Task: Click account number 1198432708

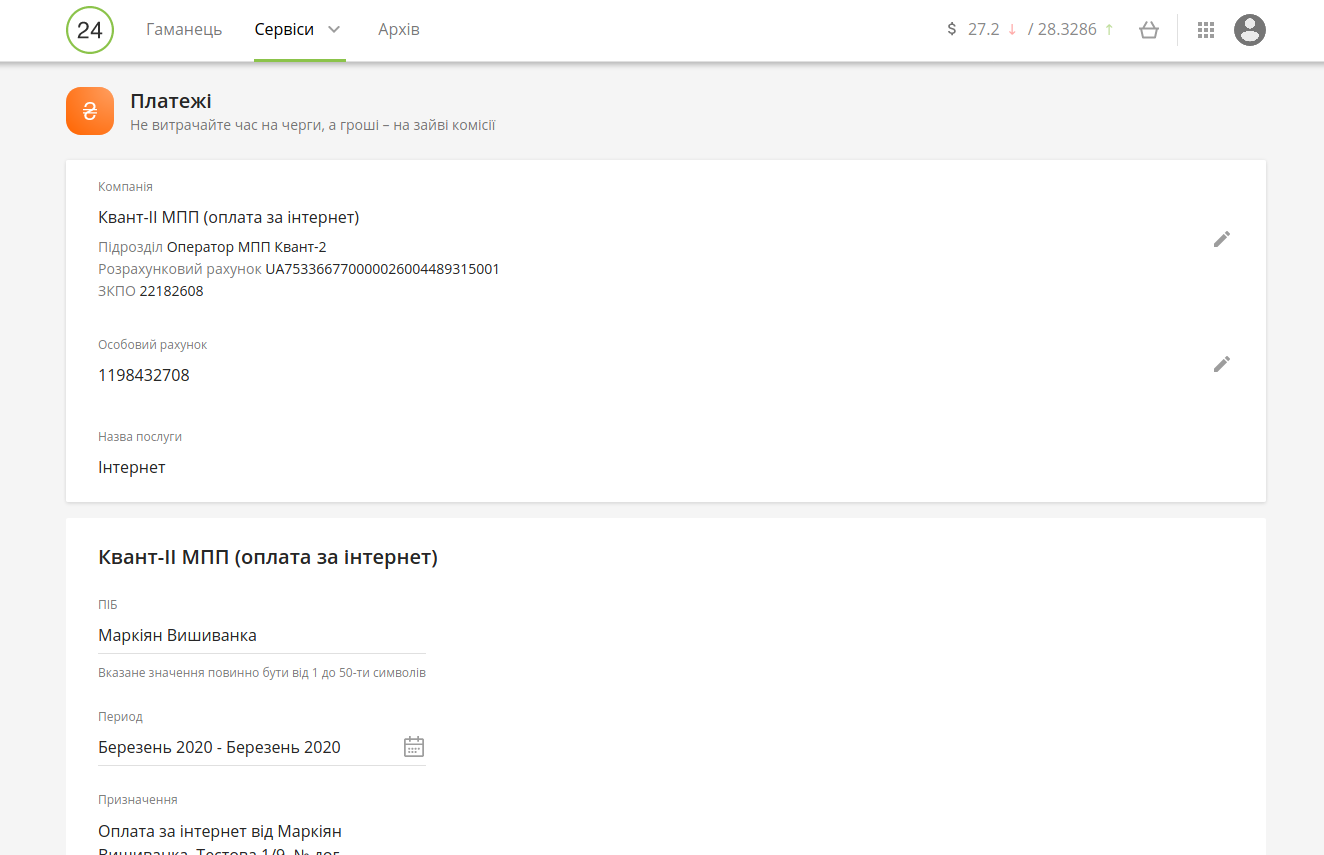Action: [144, 376]
